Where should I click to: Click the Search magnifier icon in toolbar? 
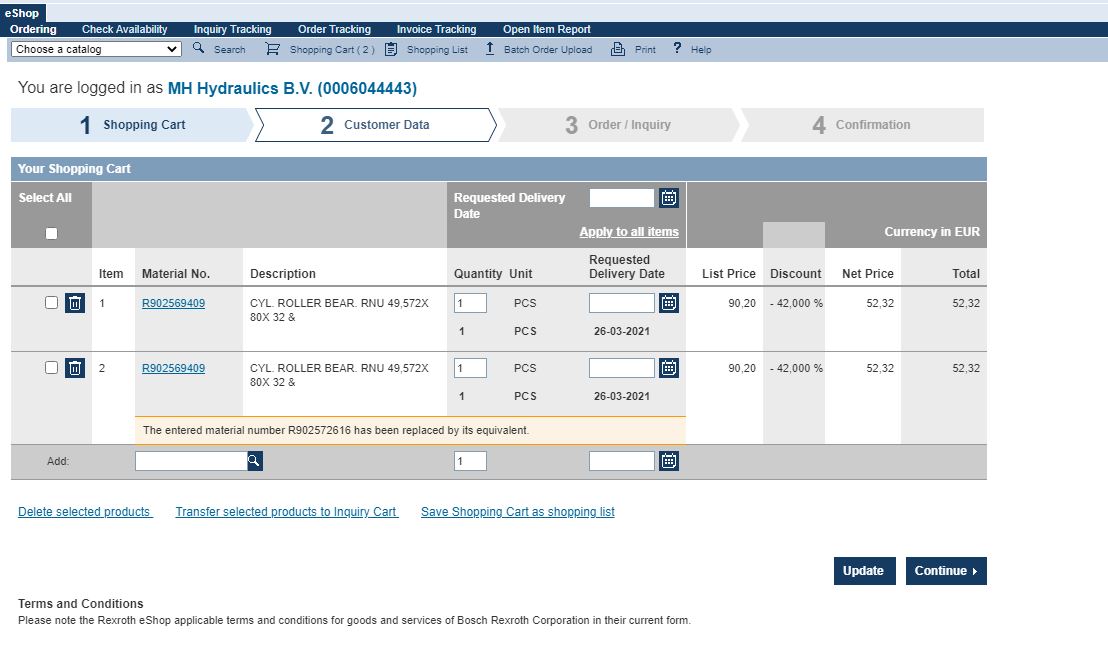(198, 48)
